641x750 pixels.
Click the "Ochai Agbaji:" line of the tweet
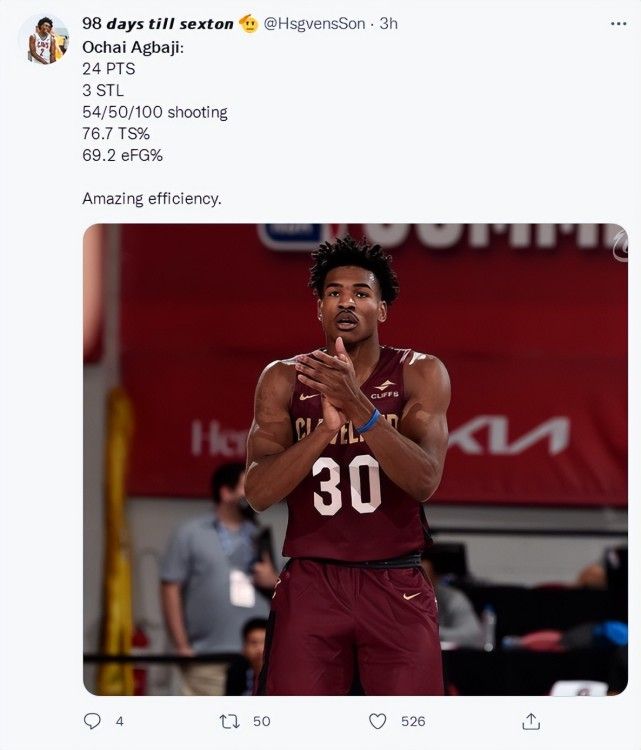[x=132, y=47]
